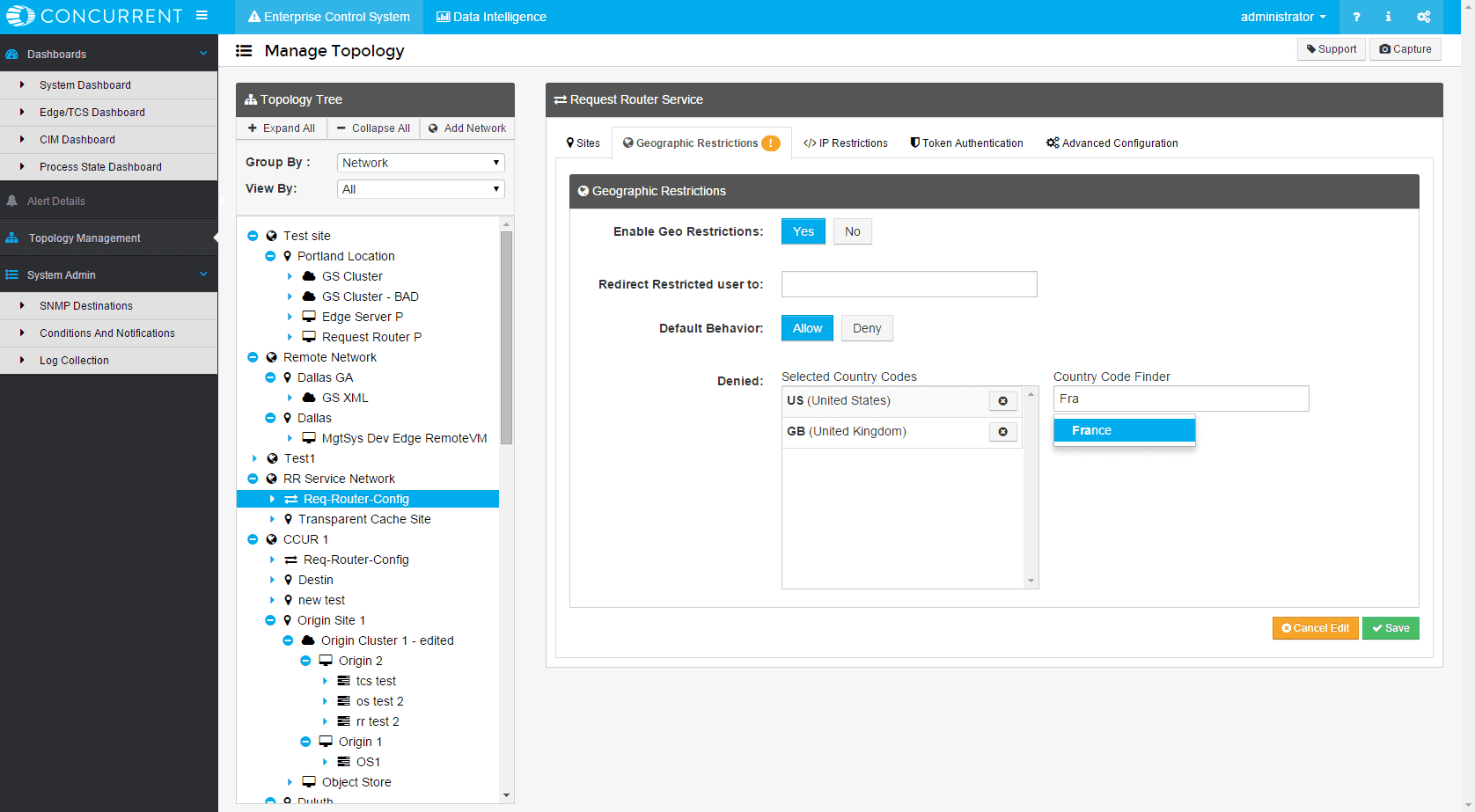Open the Group By Network dropdown
The image size is (1475, 812).
click(x=421, y=163)
